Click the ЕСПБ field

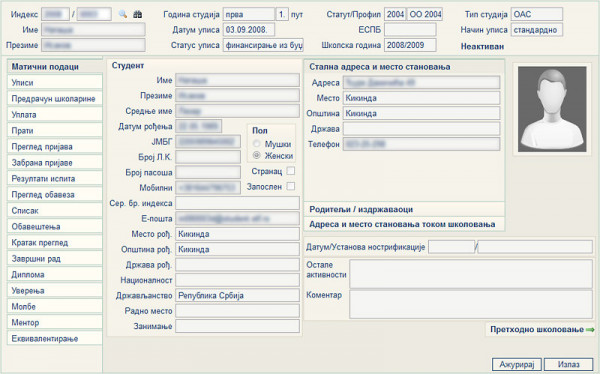(410, 30)
